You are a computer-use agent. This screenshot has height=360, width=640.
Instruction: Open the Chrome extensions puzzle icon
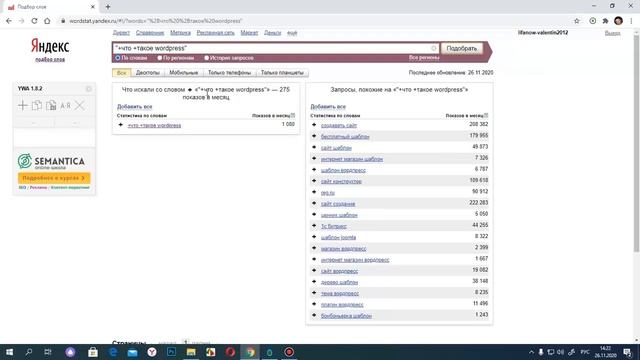point(605,21)
